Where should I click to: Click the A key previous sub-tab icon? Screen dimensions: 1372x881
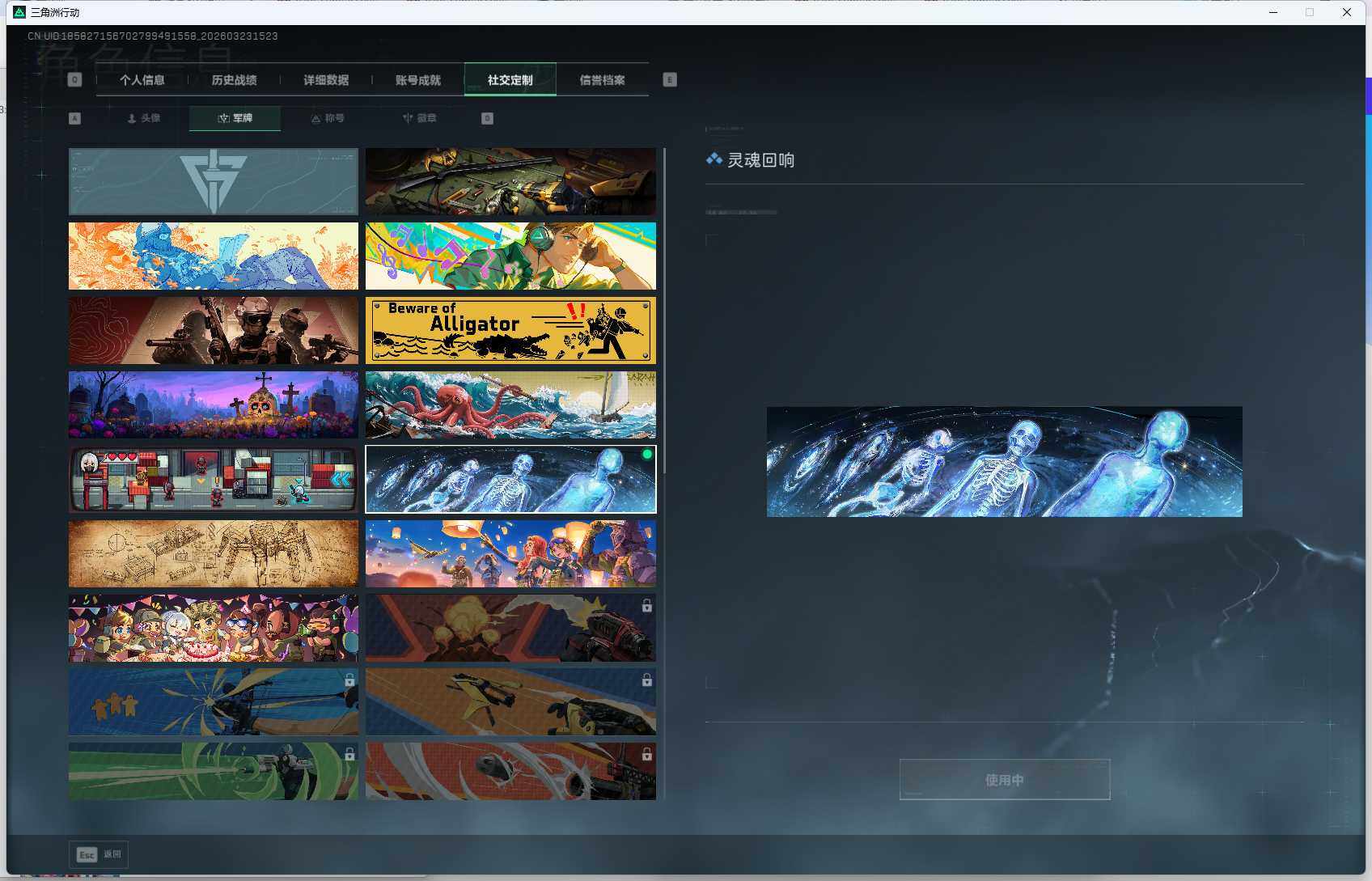[x=74, y=118]
